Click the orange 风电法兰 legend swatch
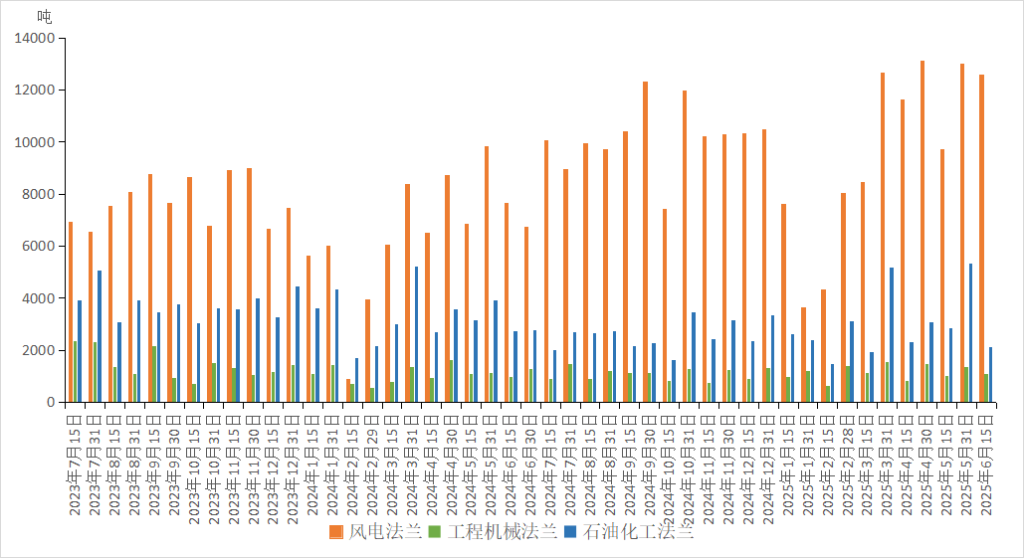The image size is (1024, 558). (337, 532)
